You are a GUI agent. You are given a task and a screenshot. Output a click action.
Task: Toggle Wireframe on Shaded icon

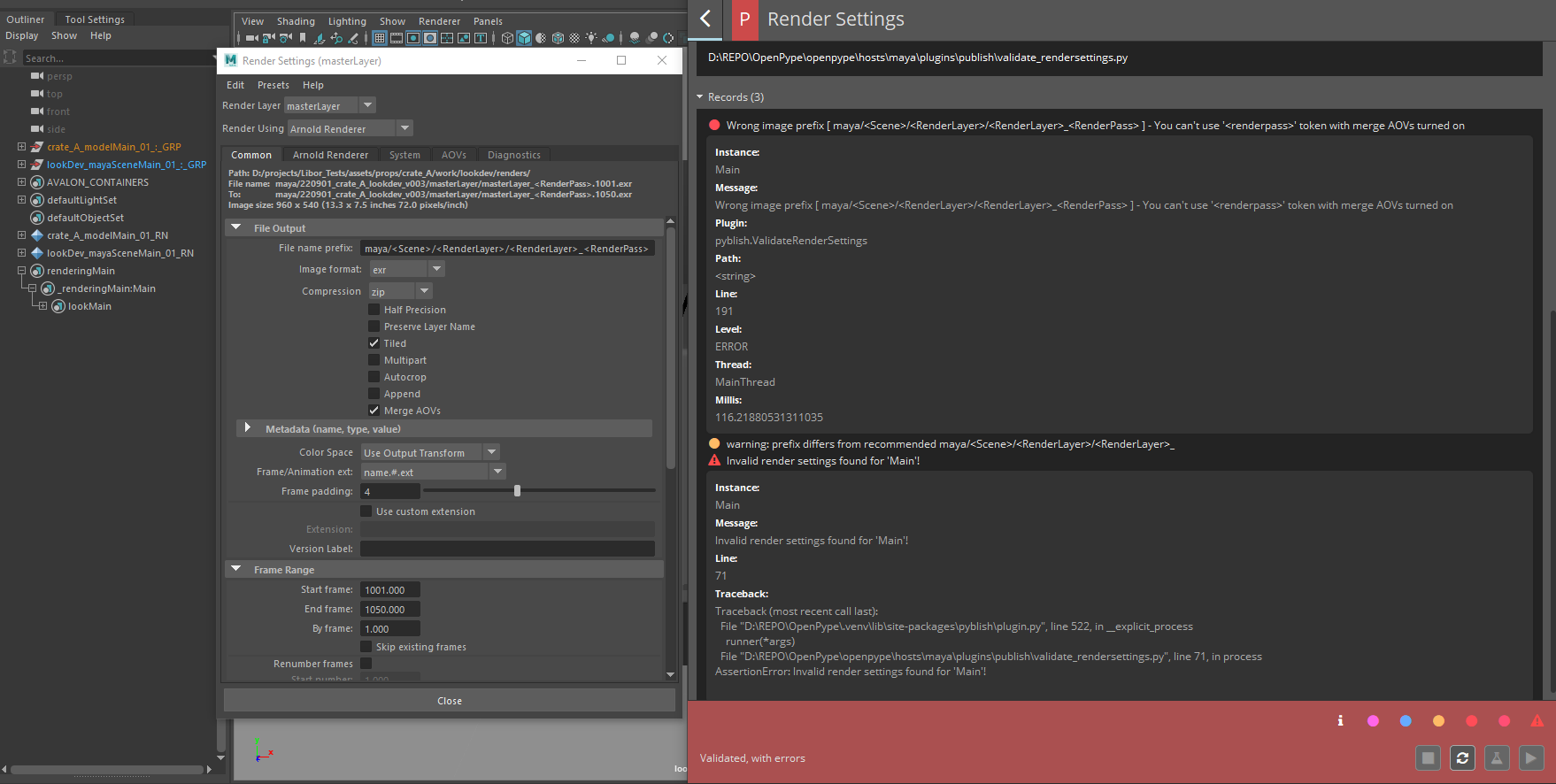click(558, 38)
